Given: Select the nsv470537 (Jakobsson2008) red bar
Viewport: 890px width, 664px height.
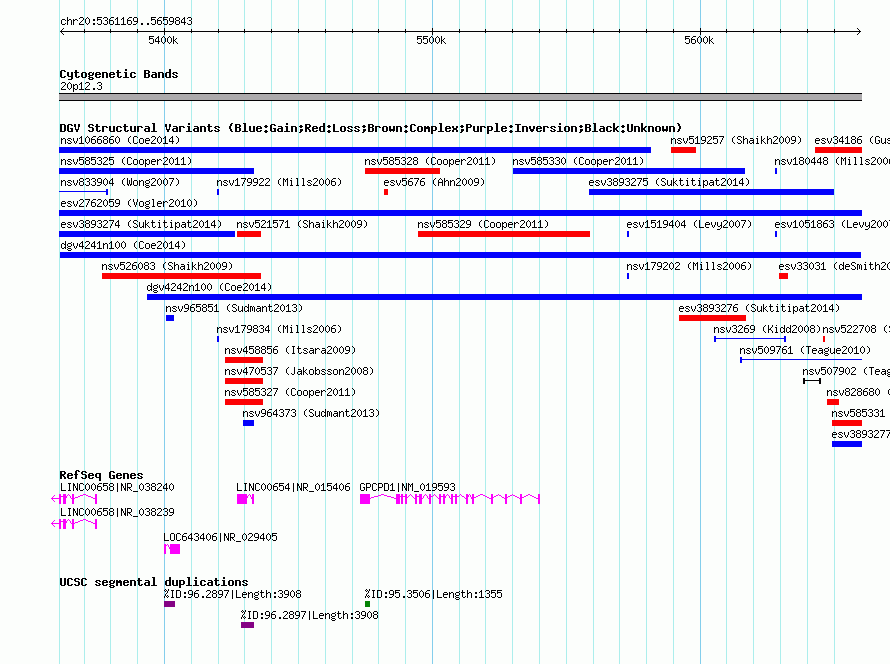Looking at the screenshot, I should 244,381.
